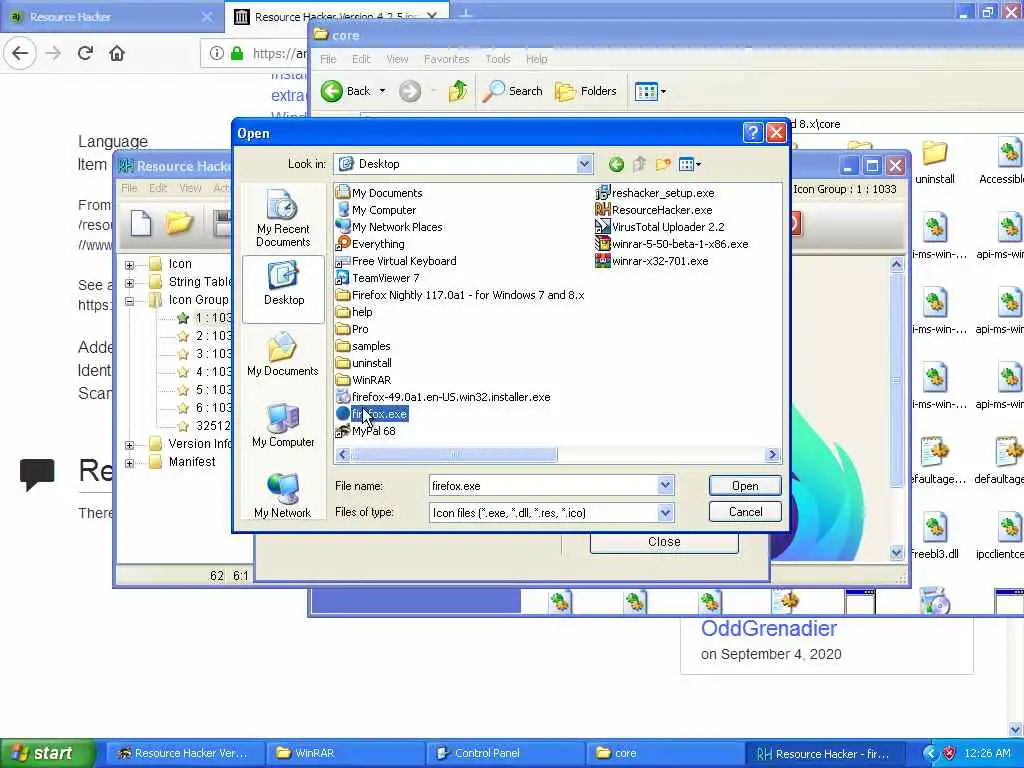Screen dimensions: 1024x768
Task: Click up one level icon in Open dialog
Action: point(639,165)
